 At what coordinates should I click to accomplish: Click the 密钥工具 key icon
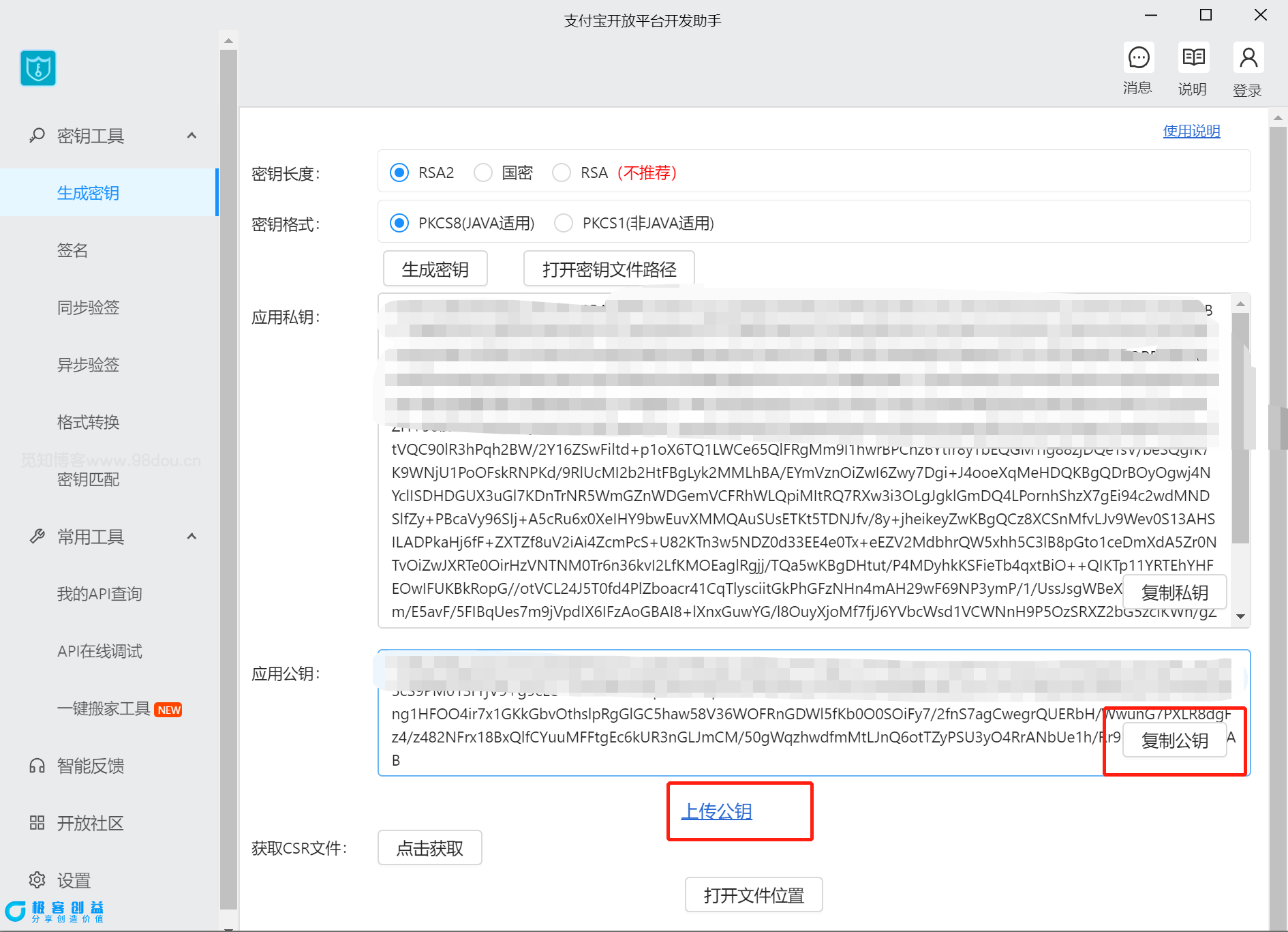pos(37,136)
